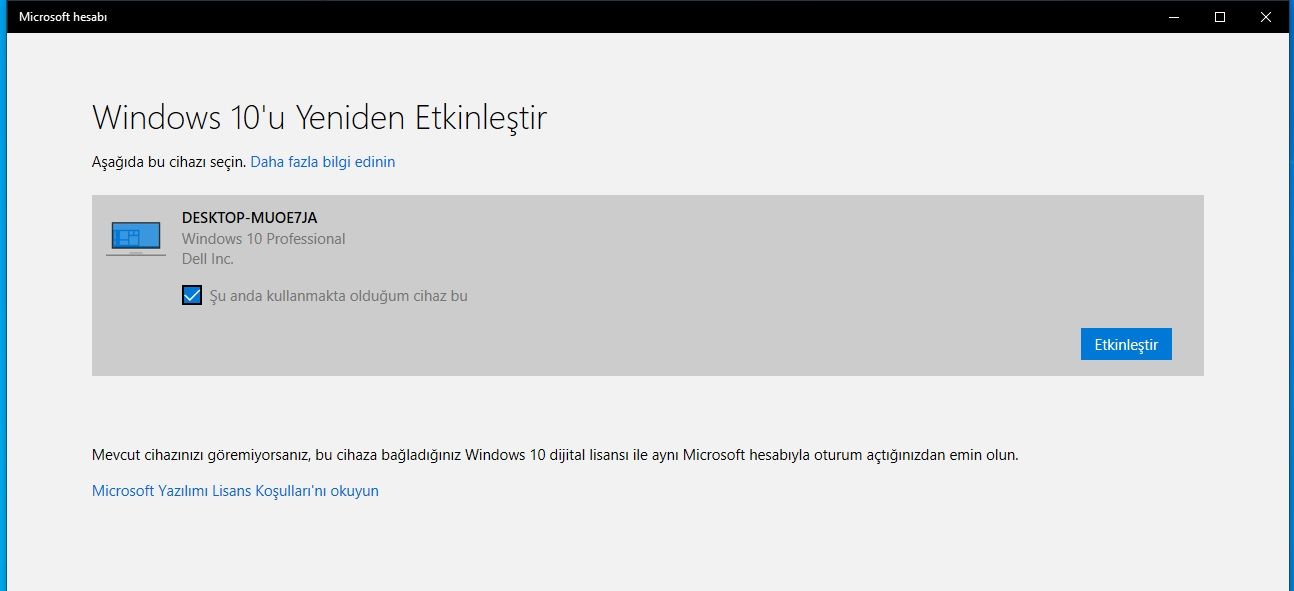Select the DESKTOP-MUOE7JA device name
The width and height of the screenshot is (1294, 591).
(x=249, y=218)
